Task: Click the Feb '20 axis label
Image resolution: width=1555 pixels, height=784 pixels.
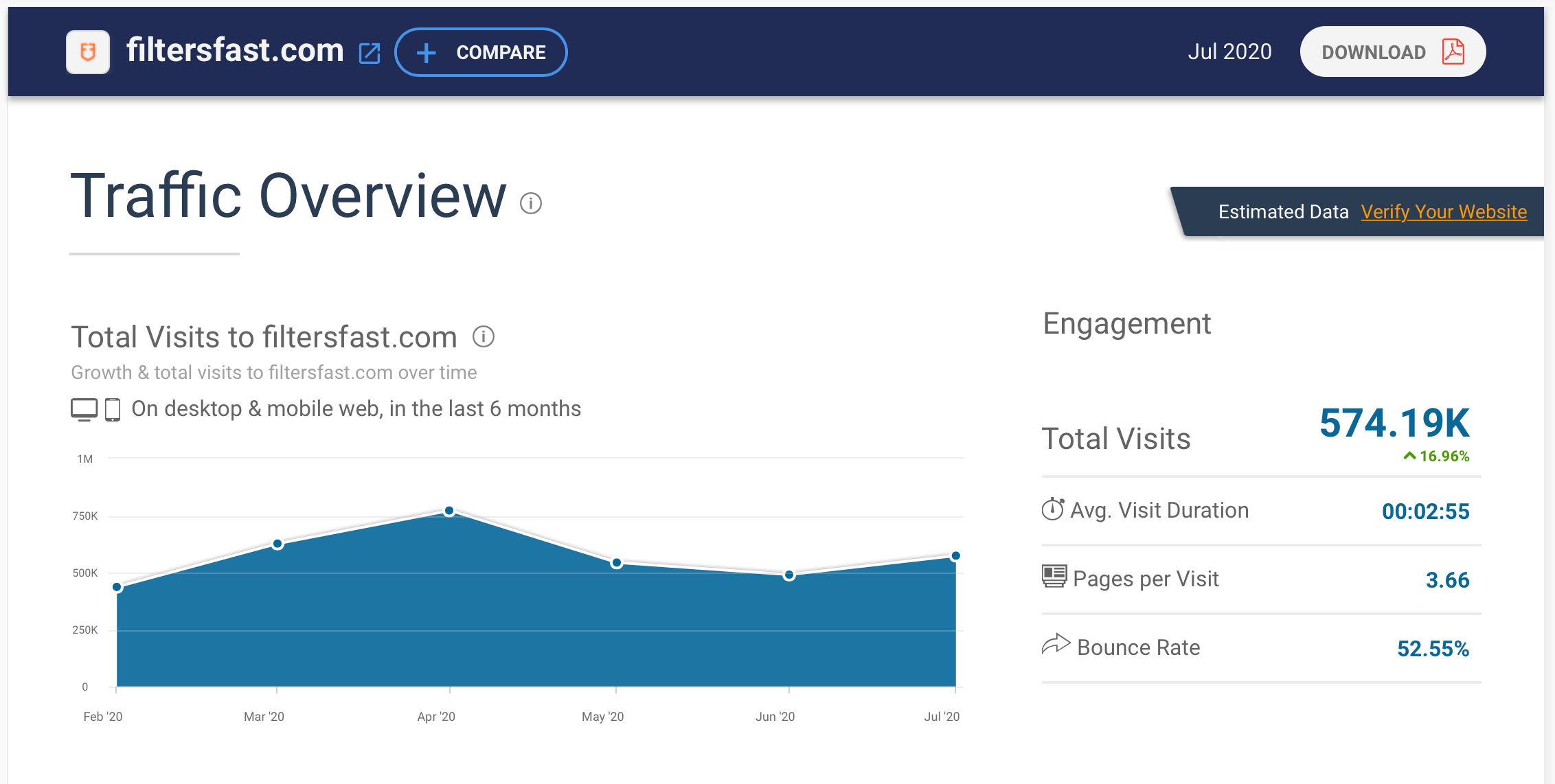Action: point(103,717)
